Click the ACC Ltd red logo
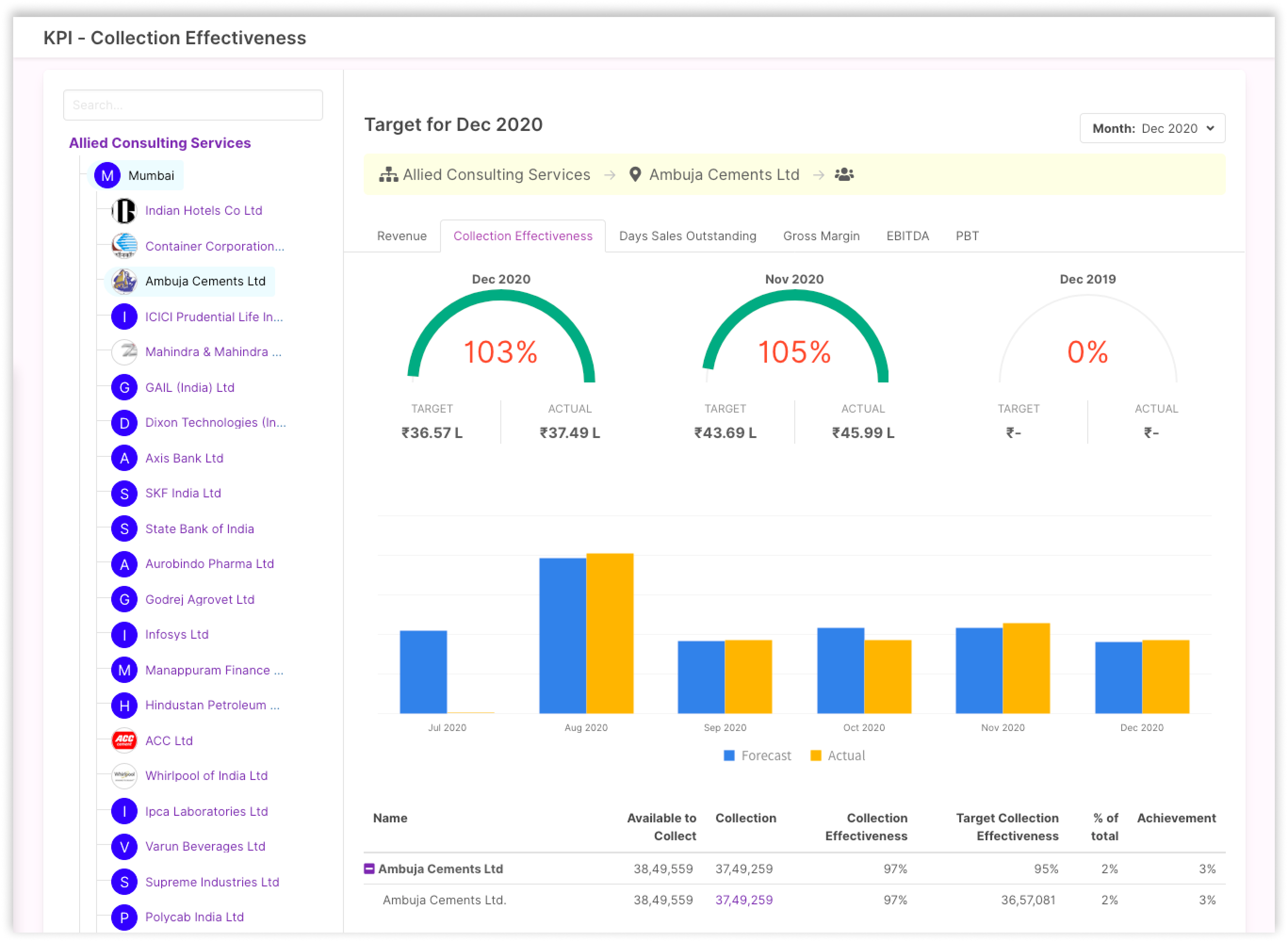 click(x=124, y=741)
